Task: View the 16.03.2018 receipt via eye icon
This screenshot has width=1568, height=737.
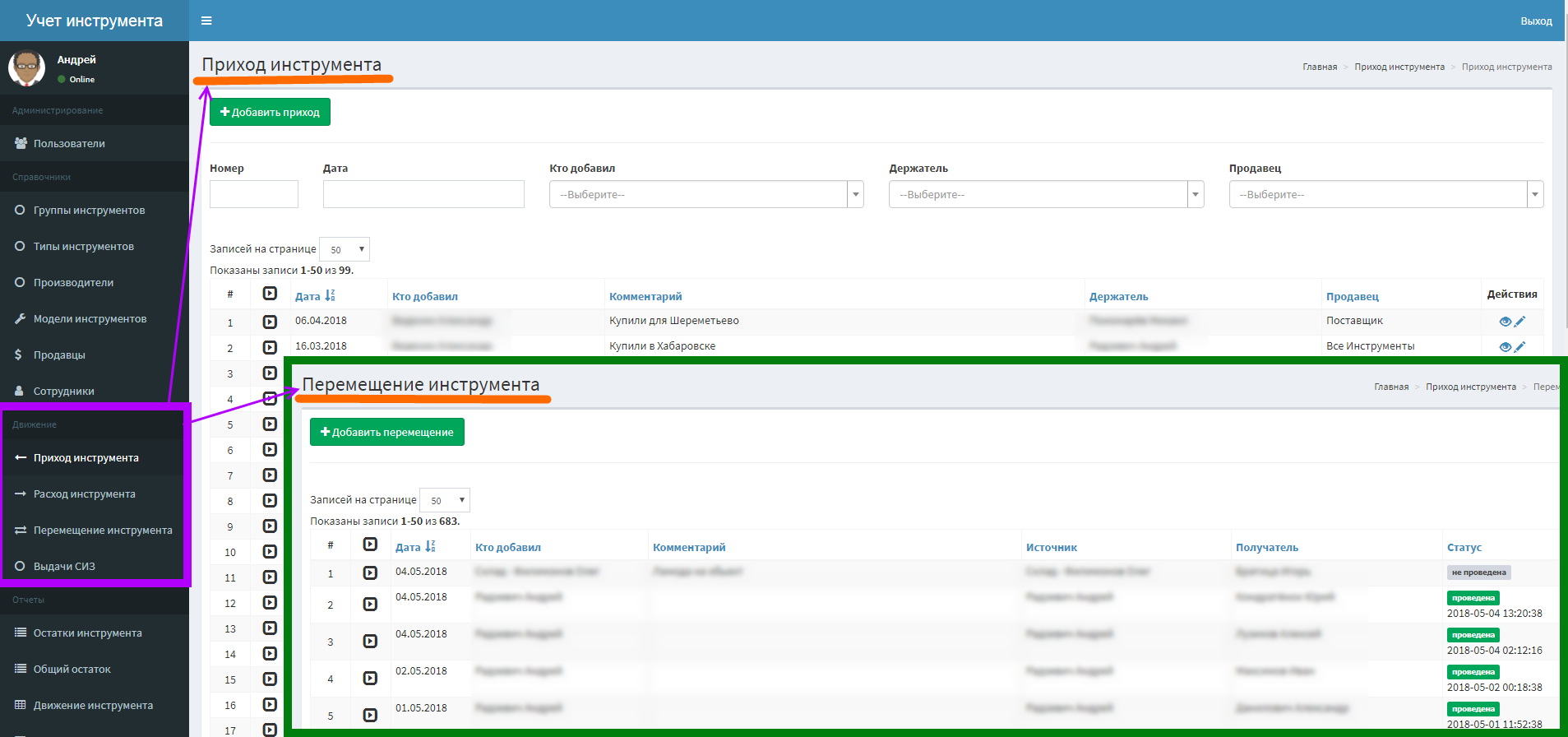Action: click(x=1505, y=347)
